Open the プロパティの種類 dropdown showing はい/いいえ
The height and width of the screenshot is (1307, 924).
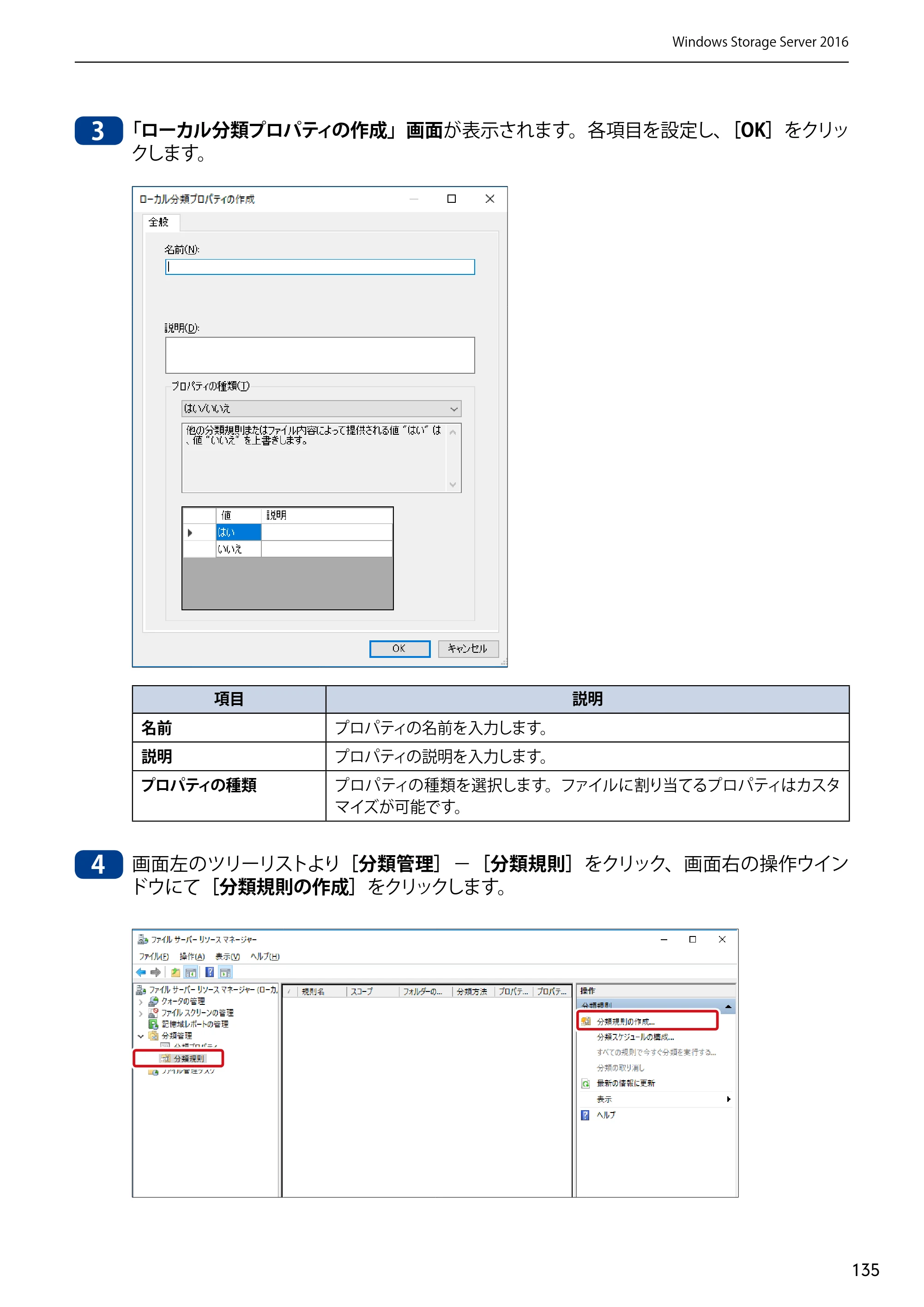[321, 409]
